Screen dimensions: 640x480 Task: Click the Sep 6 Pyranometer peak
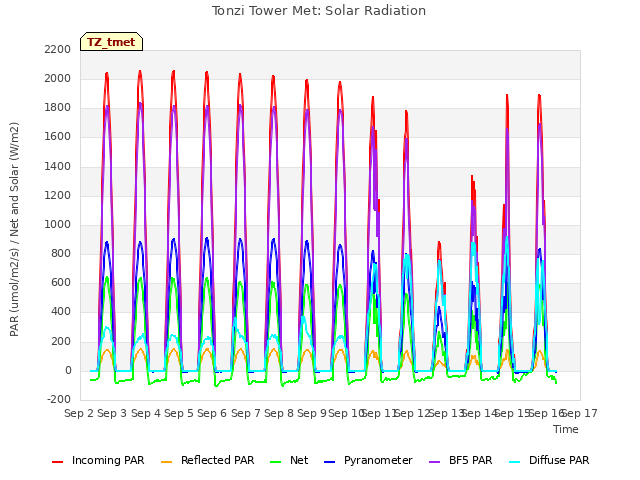click(207, 238)
